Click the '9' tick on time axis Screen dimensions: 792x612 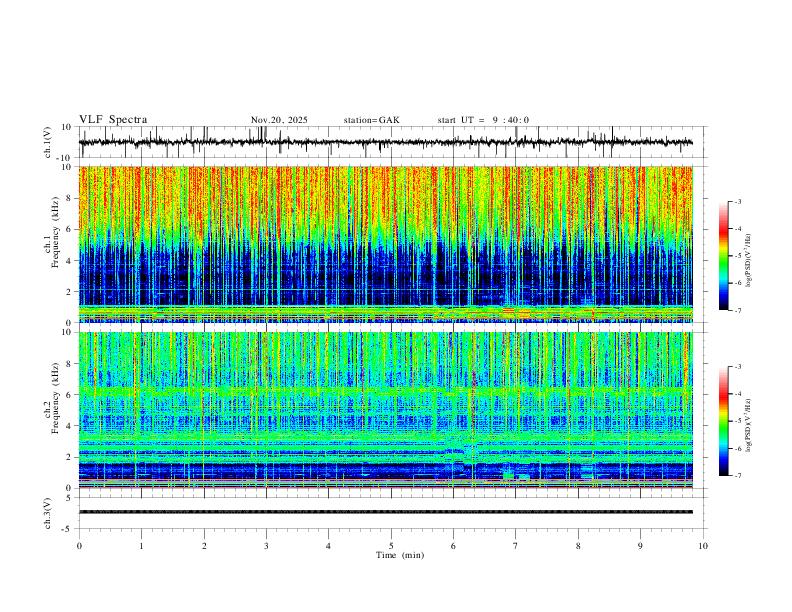(x=640, y=546)
